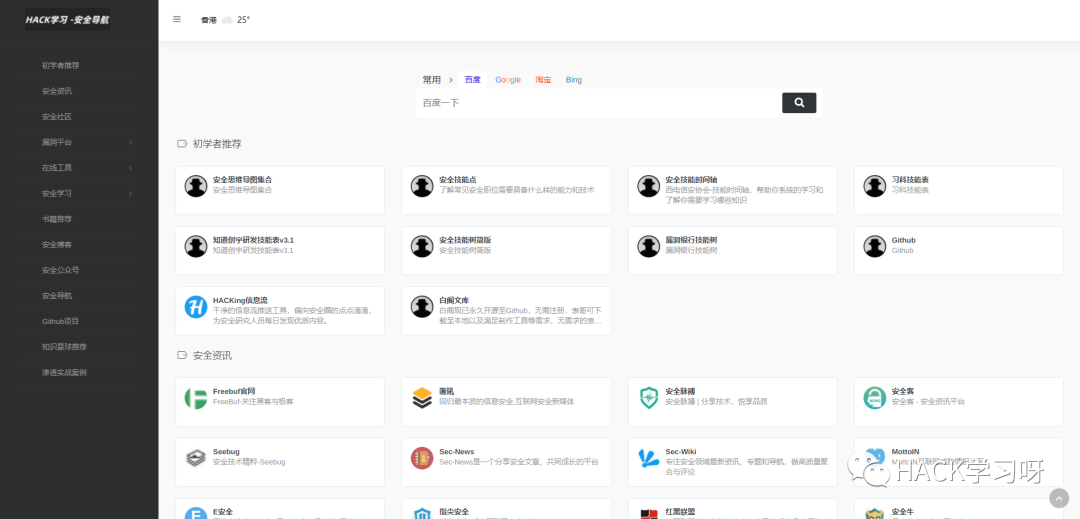
Task: Switch to the Google search tab
Action: (508, 80)
